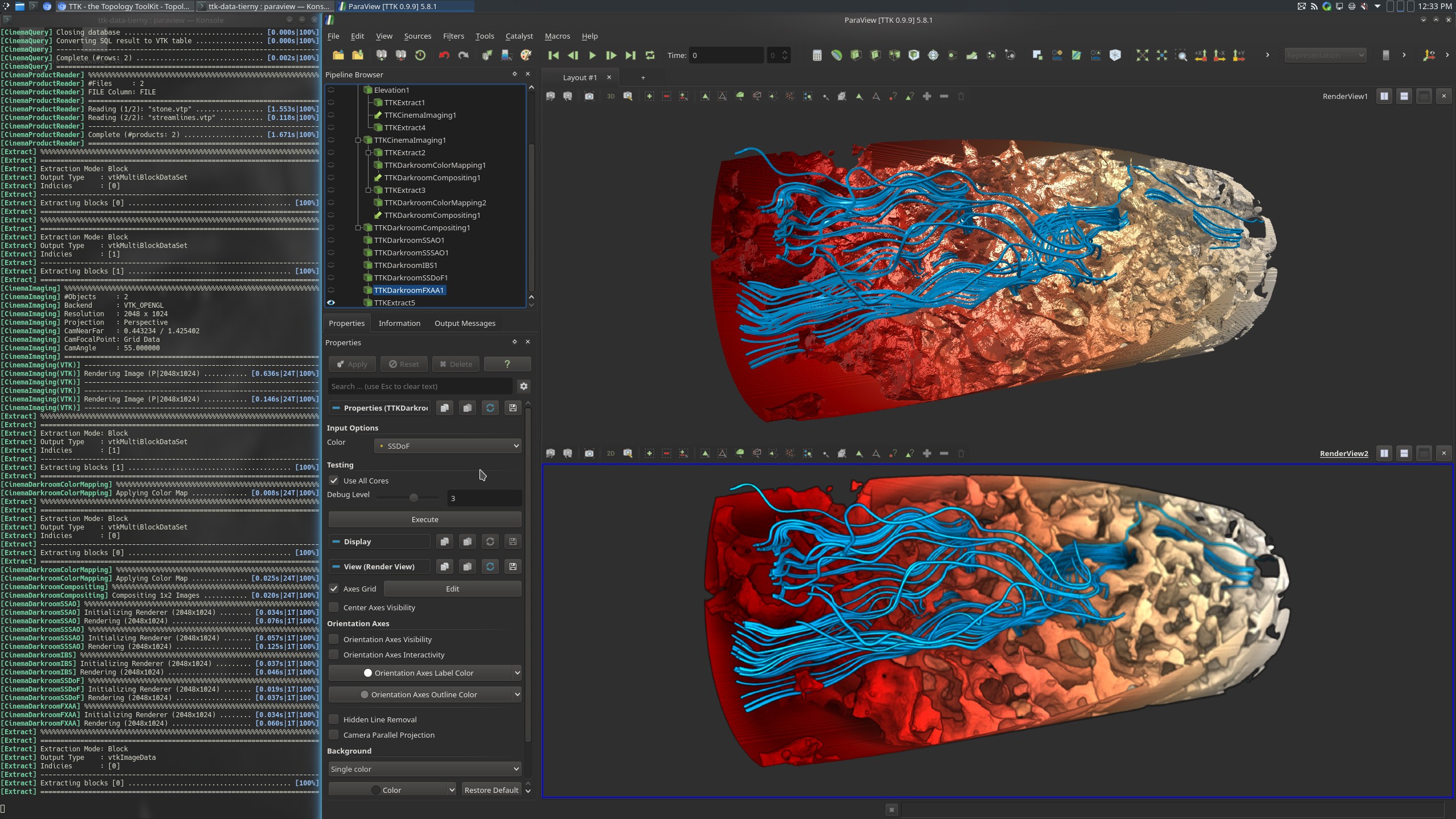Click the search advanced settings gear
Screen dimensions: 1456x819
524,386
